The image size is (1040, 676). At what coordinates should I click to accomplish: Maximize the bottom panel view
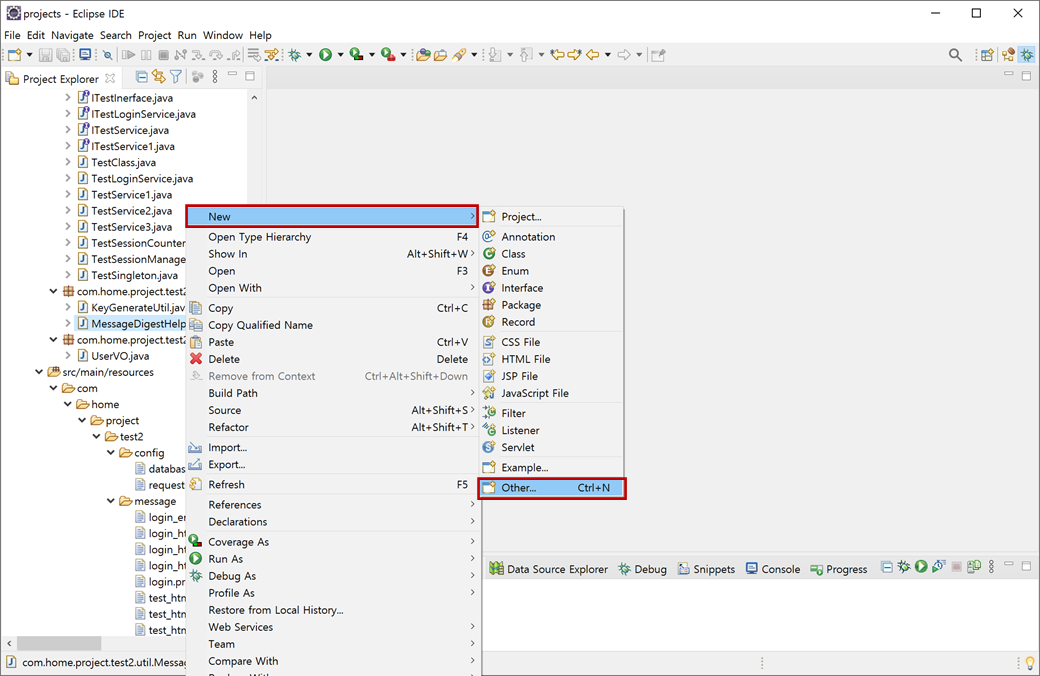1027,567
